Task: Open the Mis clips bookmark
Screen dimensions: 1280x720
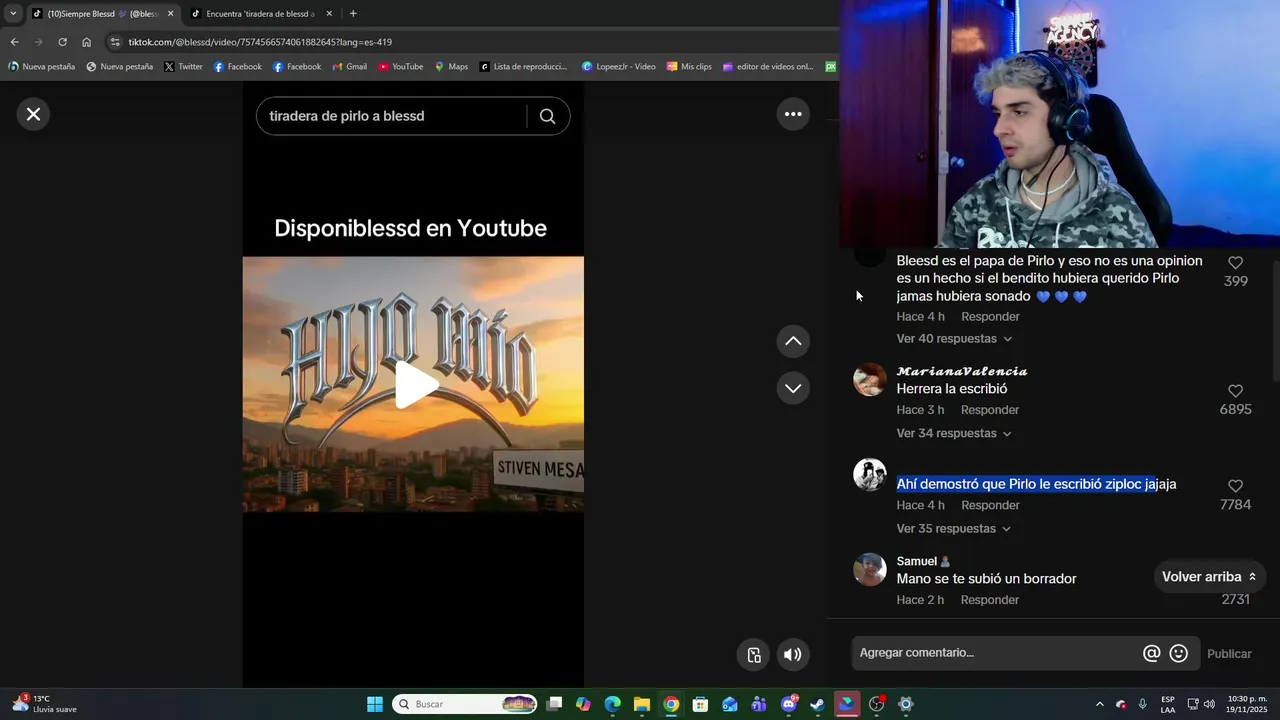Action: pos(689,67)
